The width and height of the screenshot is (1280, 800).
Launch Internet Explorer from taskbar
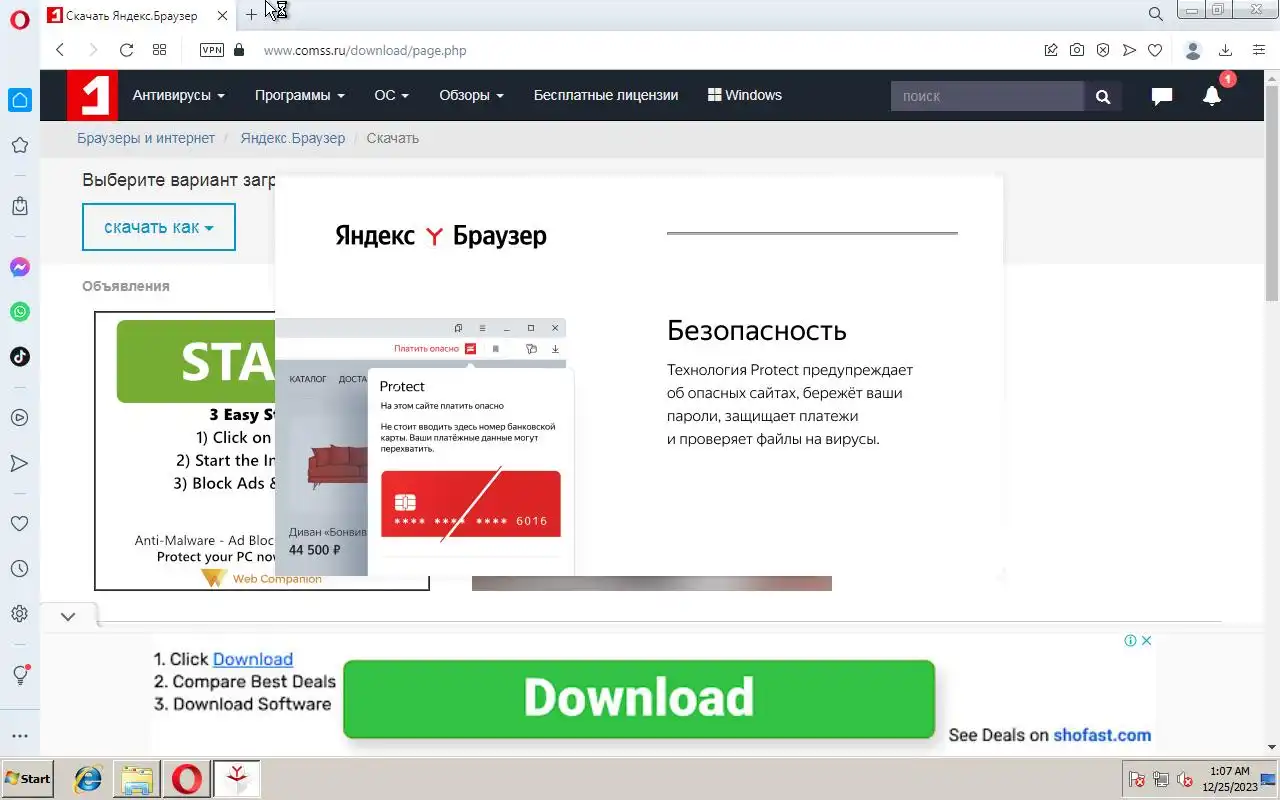tap(88, 779)
